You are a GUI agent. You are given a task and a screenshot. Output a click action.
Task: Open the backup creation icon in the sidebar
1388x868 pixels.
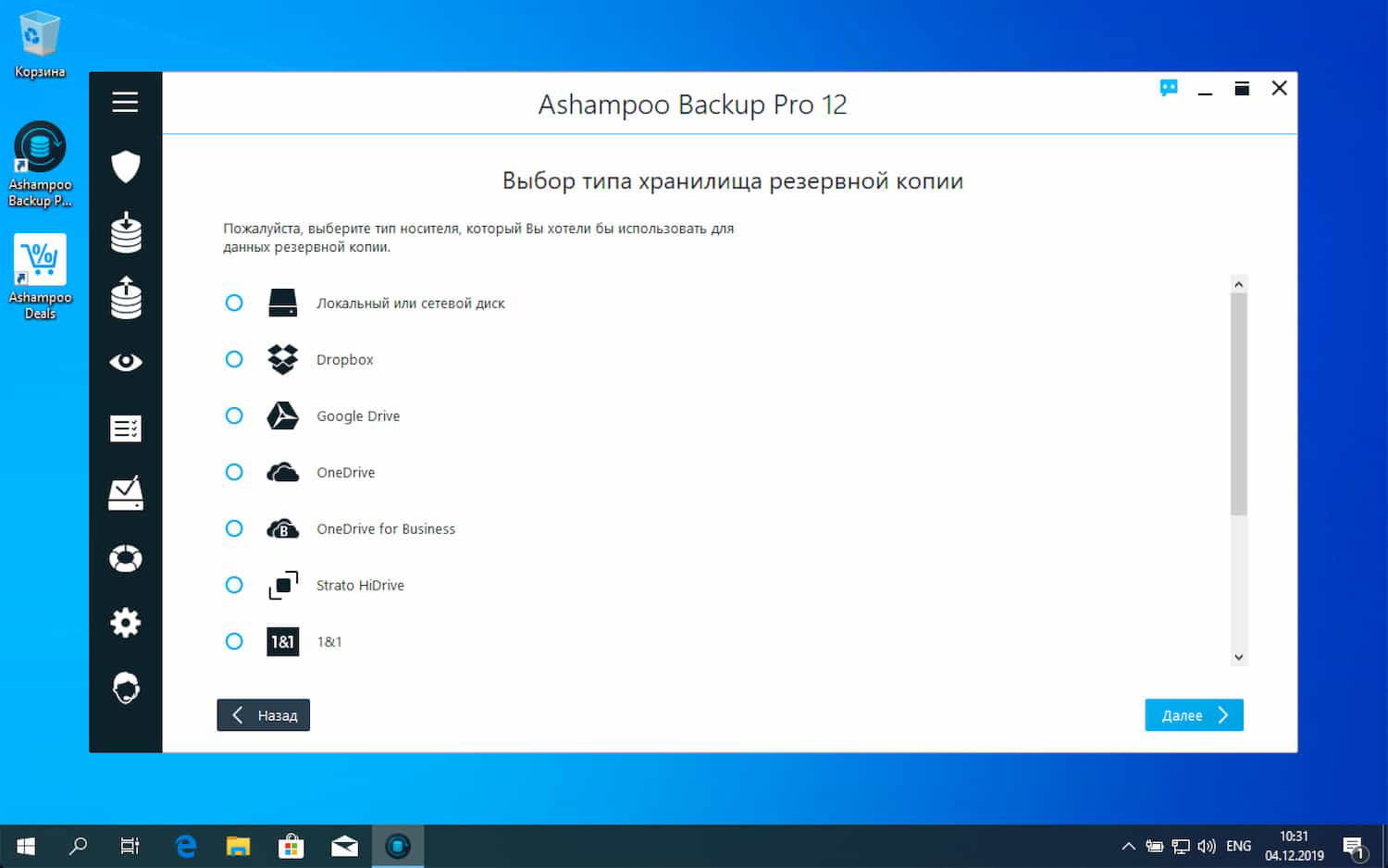click(x=125, y=233)
